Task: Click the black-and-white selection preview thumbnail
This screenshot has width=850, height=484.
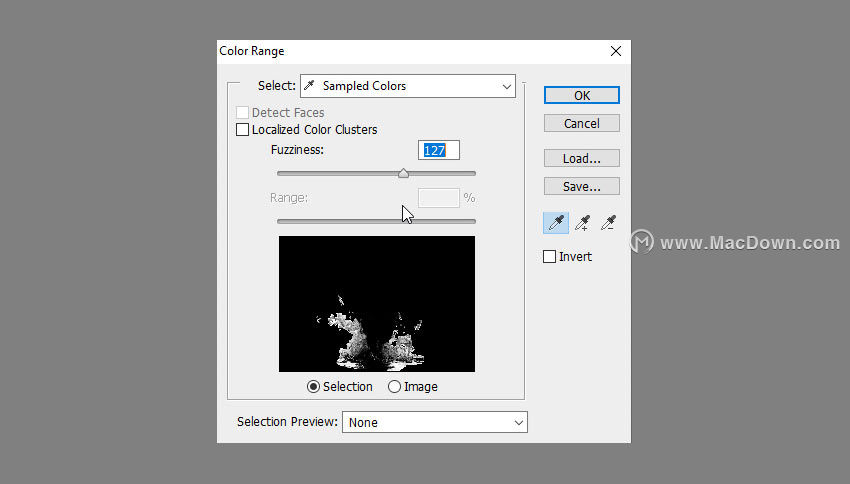Action: (x=377, y=304)
